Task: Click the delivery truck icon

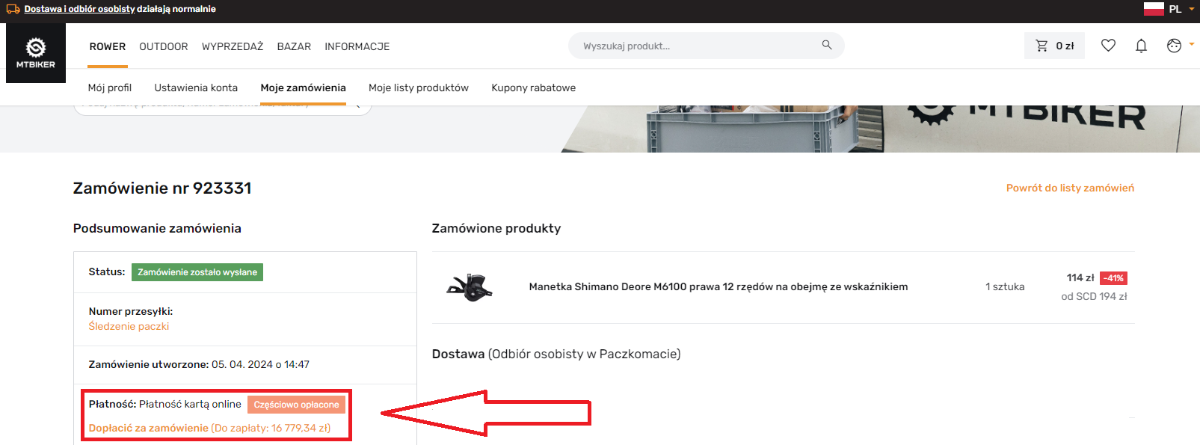Action: 13,9
